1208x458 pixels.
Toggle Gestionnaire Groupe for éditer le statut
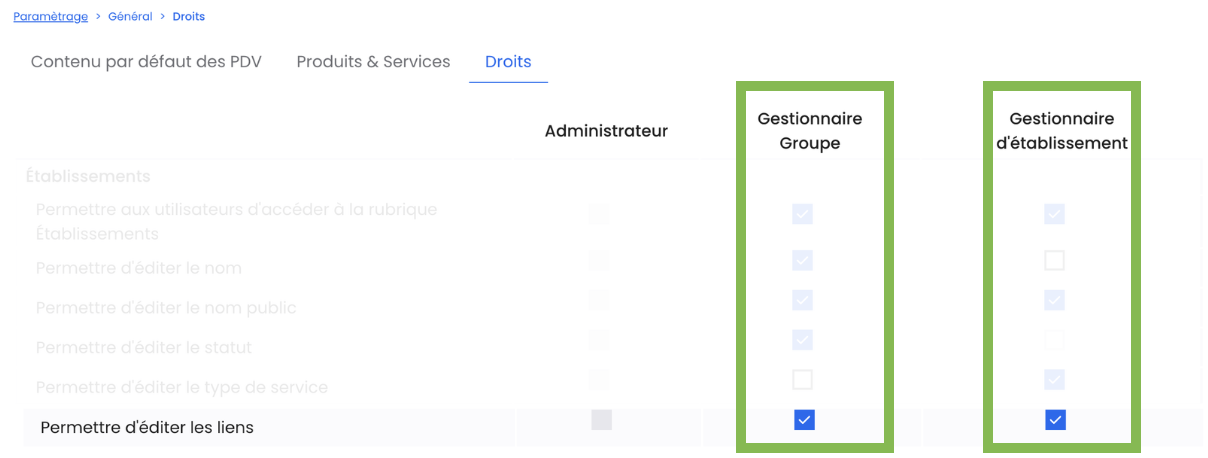(x=802, y=340)
